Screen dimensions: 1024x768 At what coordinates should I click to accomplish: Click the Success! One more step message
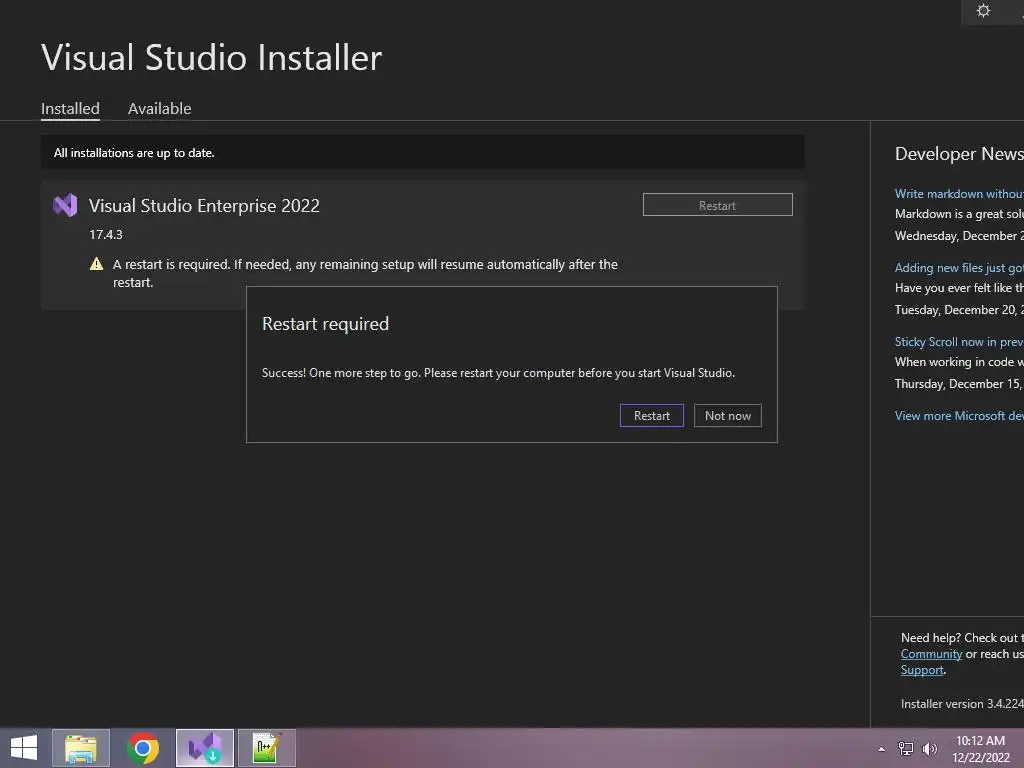click(498, 373)
